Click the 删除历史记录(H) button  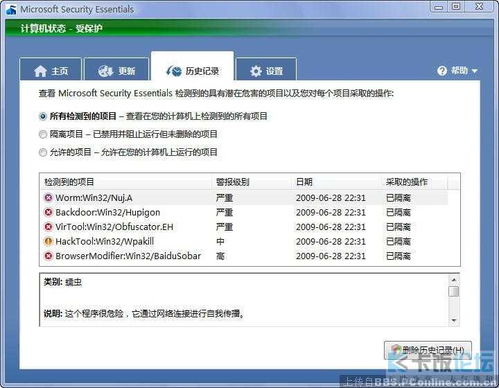point(428,350)
